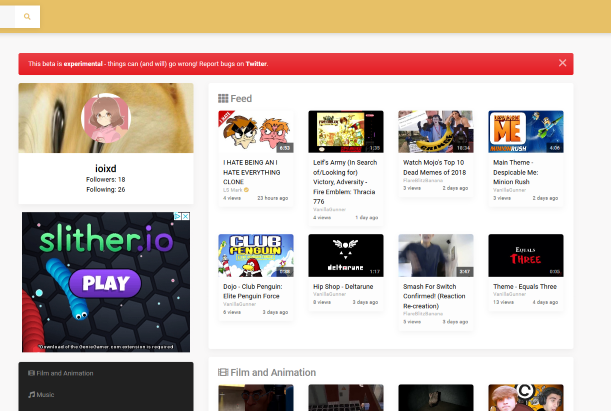Click the Feed grid icon

coord(223,99)
